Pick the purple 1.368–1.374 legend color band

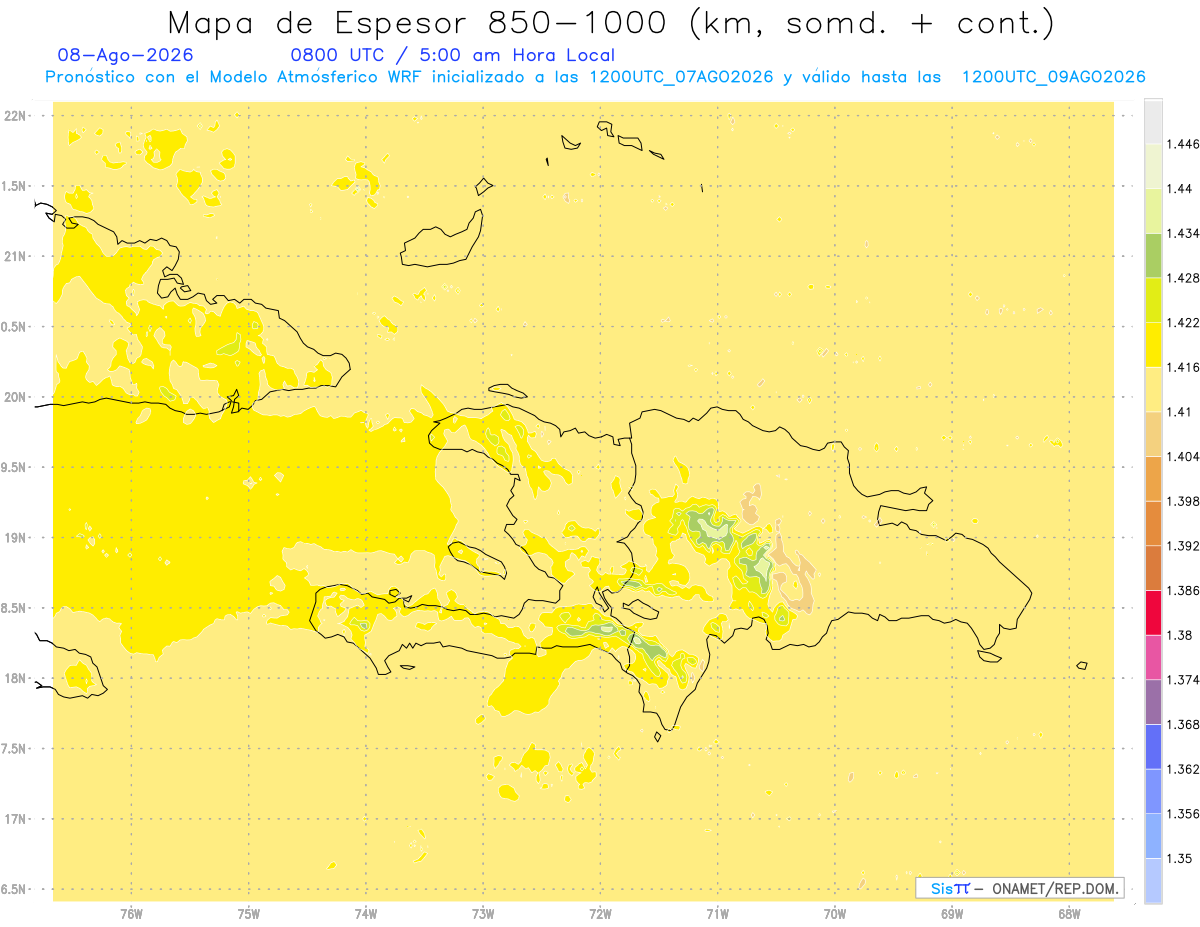click(1153, 702)
